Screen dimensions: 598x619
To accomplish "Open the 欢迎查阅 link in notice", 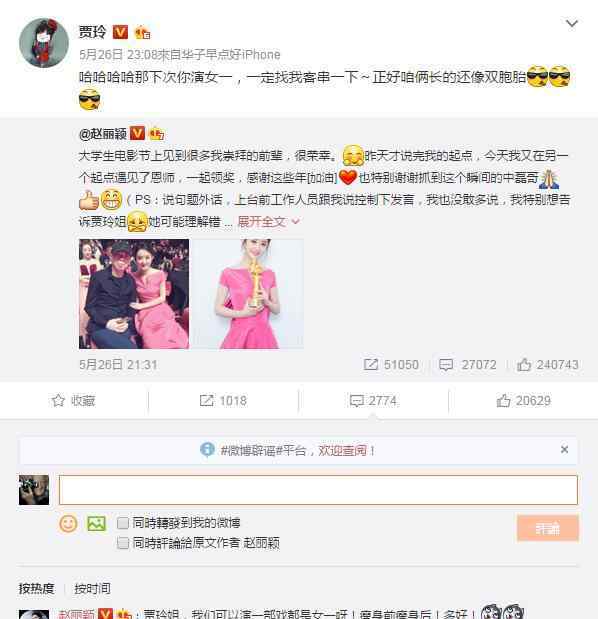I will 343,450.
